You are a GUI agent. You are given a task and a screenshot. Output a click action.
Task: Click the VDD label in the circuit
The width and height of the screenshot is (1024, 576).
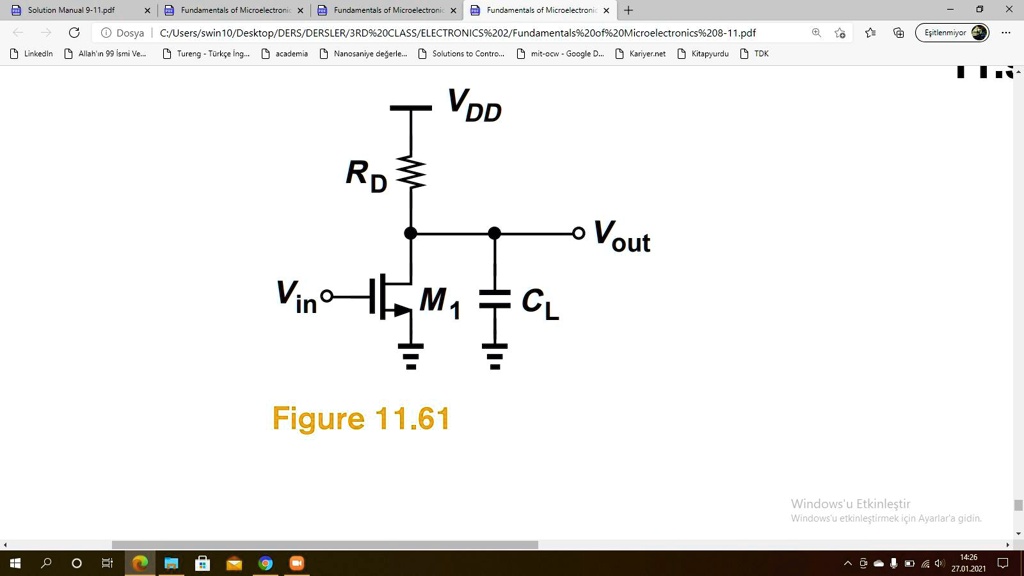point(475,105)
